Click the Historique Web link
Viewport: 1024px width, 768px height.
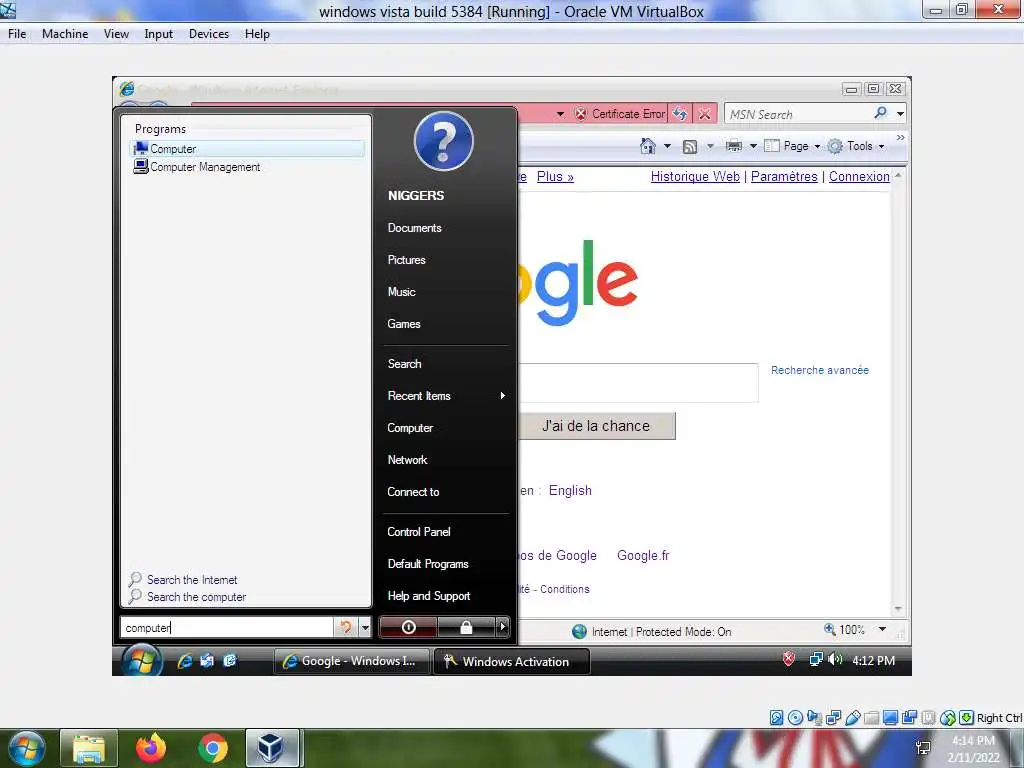[x=695, y=176]
